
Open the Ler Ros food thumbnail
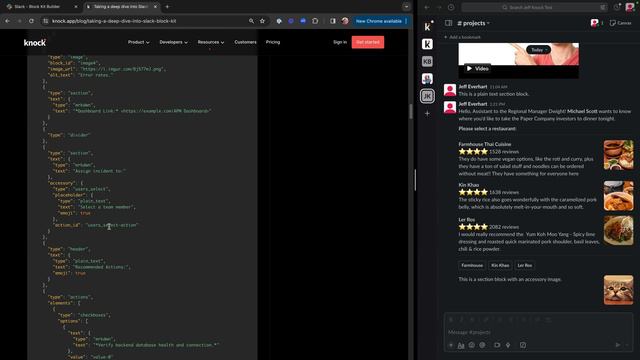click(618, 230)
